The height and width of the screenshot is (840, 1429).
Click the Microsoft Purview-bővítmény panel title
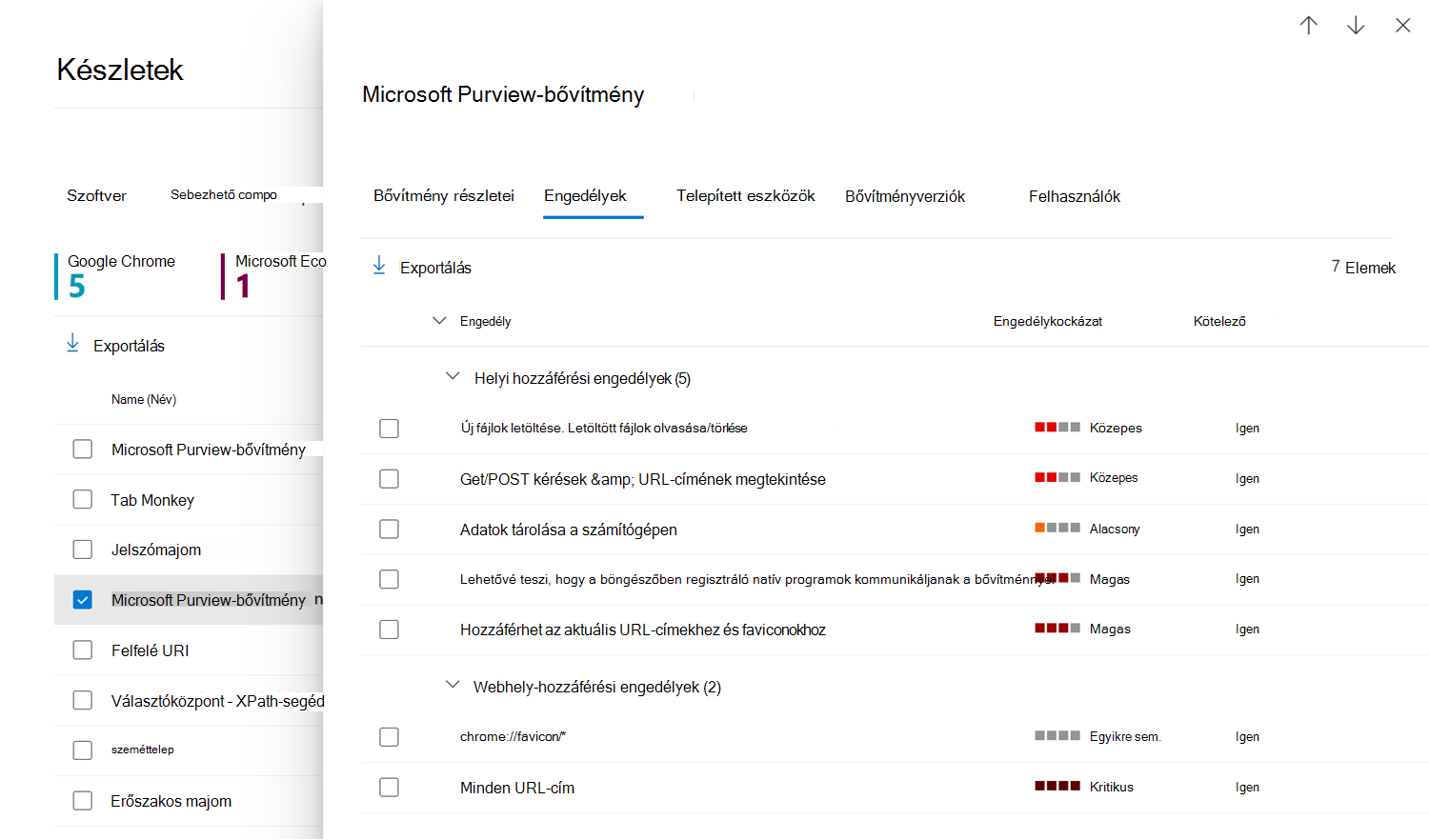(x=503, y=94)
